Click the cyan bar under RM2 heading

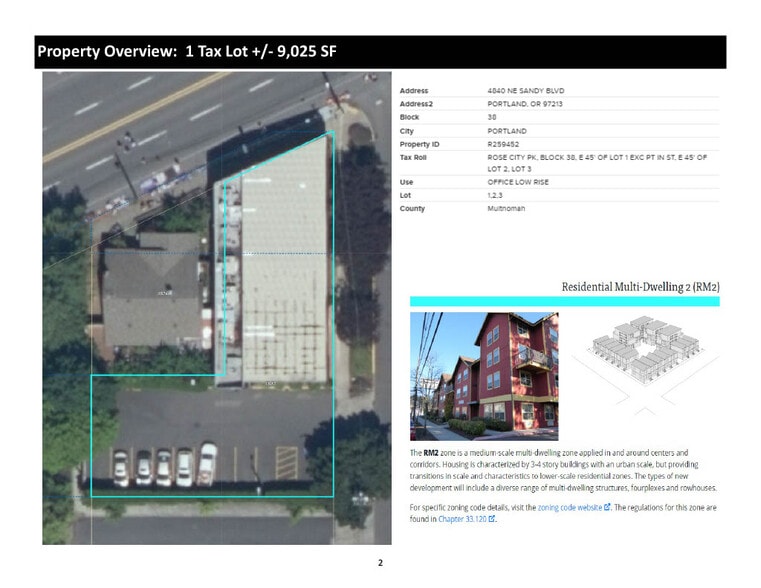pos(565,301)
